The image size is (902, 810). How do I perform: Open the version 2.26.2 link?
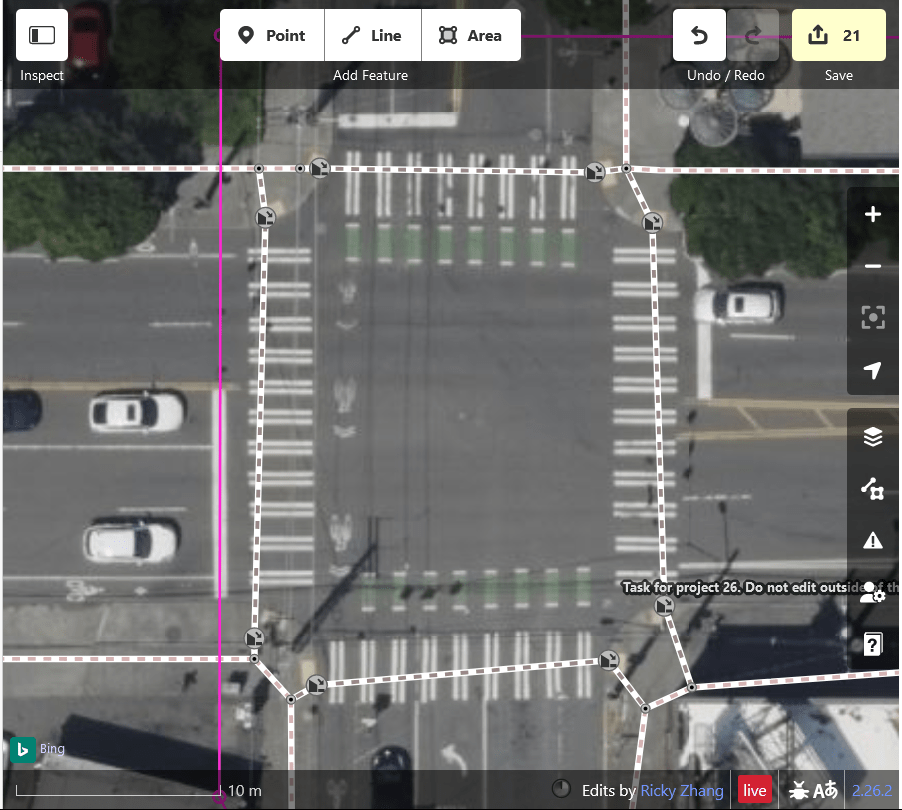click(x=872, y=790)
